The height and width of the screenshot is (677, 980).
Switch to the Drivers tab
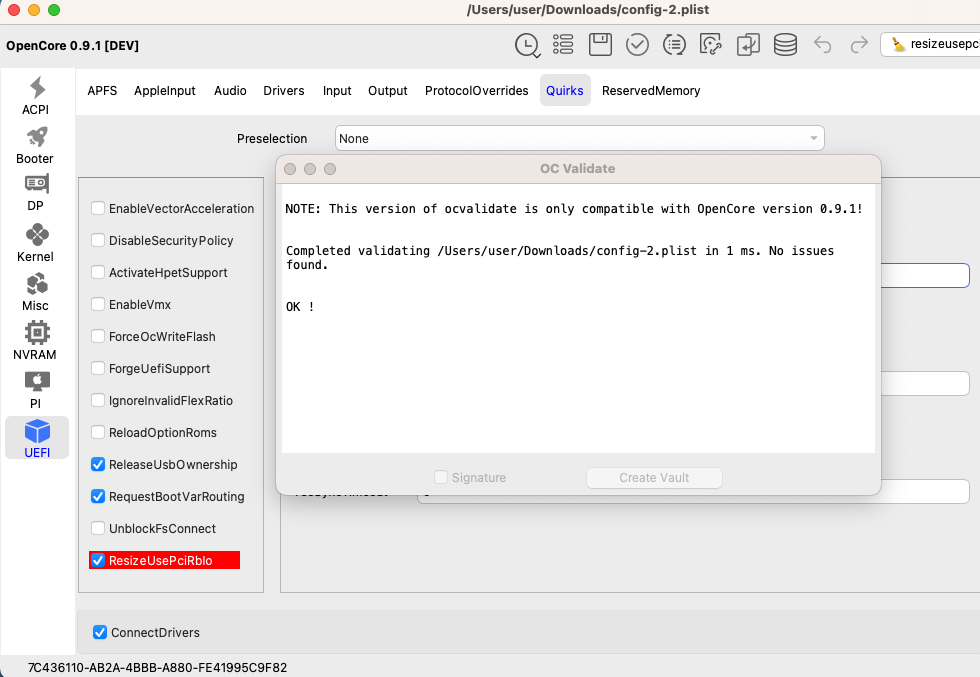[284, 90]
